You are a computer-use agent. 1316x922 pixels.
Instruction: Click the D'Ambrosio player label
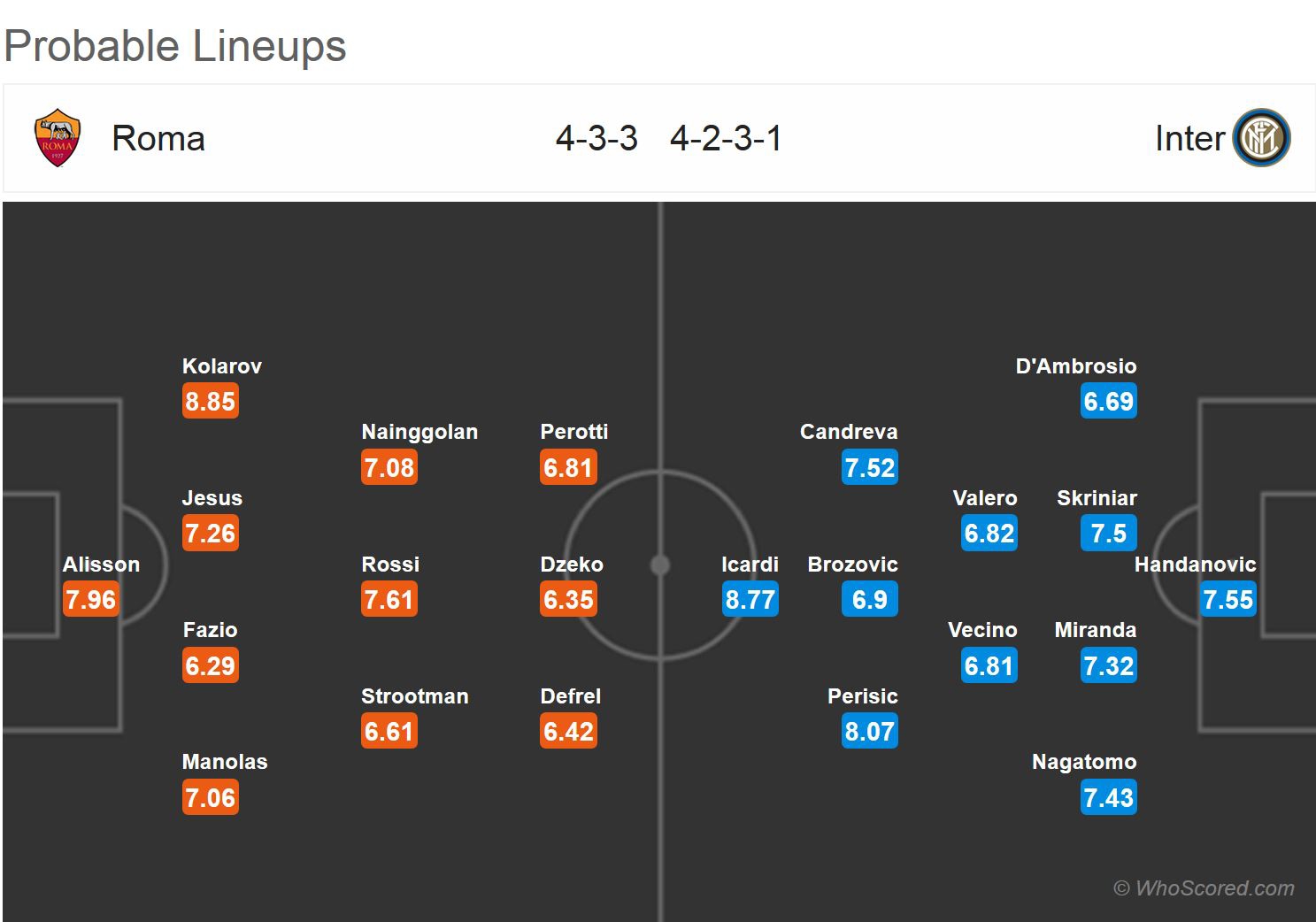click(1076, 366)
